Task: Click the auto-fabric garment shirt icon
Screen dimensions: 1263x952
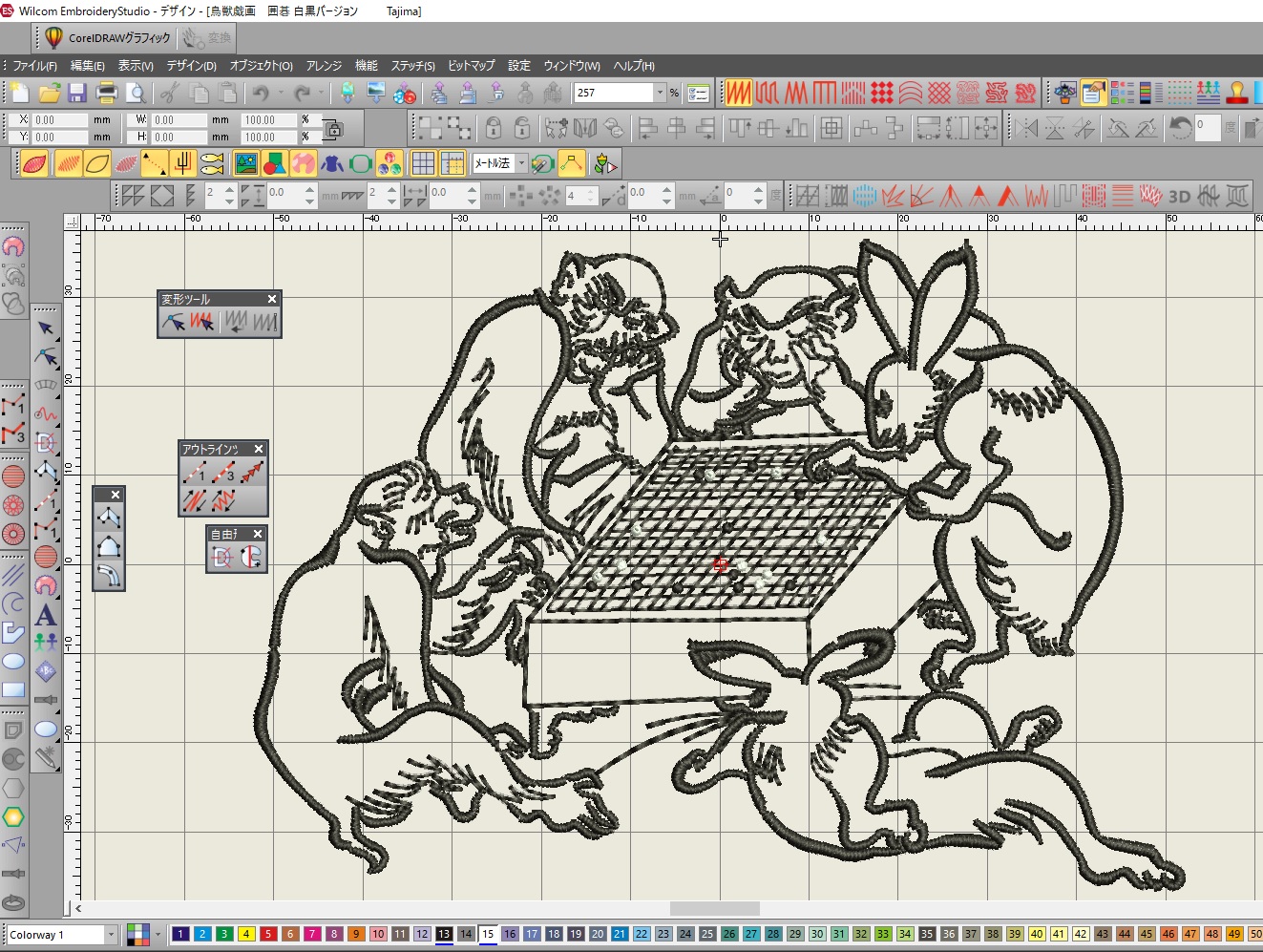Action: [332, 163]
